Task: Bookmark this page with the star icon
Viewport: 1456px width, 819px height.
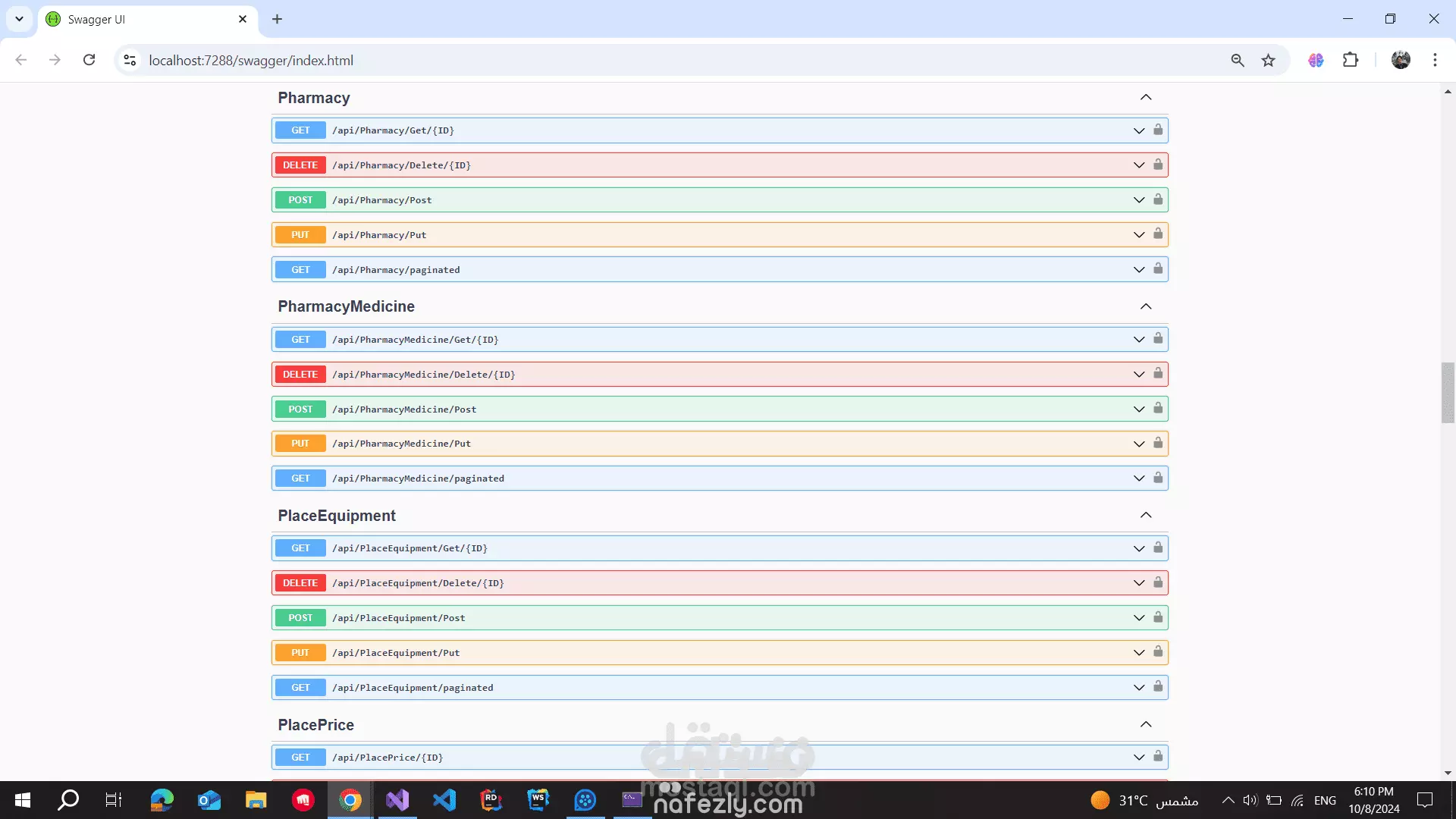Action: pos(1268,60)
